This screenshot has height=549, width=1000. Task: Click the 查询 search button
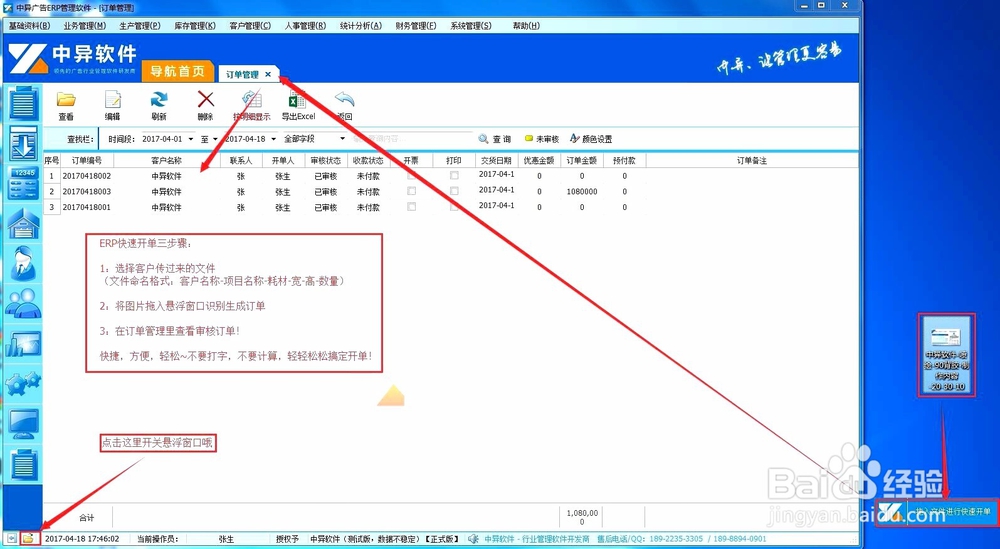tap(495, 138)
